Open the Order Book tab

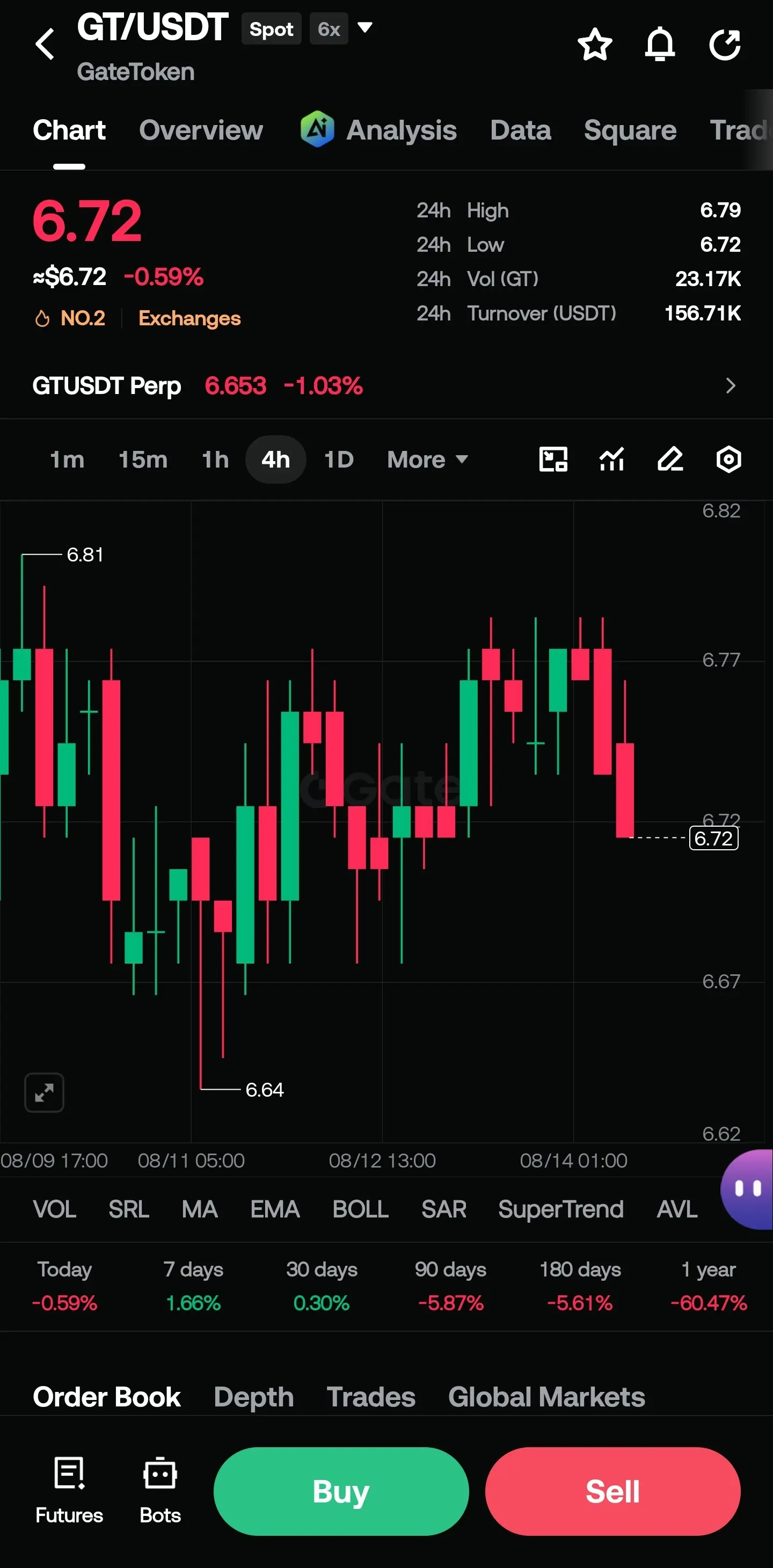click(x=107, y=1397)
